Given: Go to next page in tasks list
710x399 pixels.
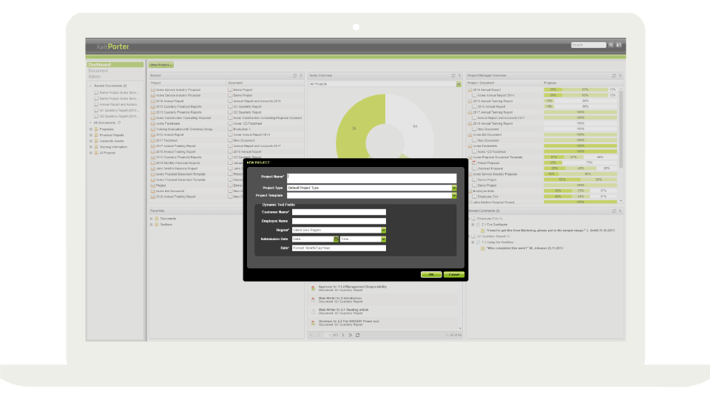Looking at the screenshot, I should [x=343, y=335].
